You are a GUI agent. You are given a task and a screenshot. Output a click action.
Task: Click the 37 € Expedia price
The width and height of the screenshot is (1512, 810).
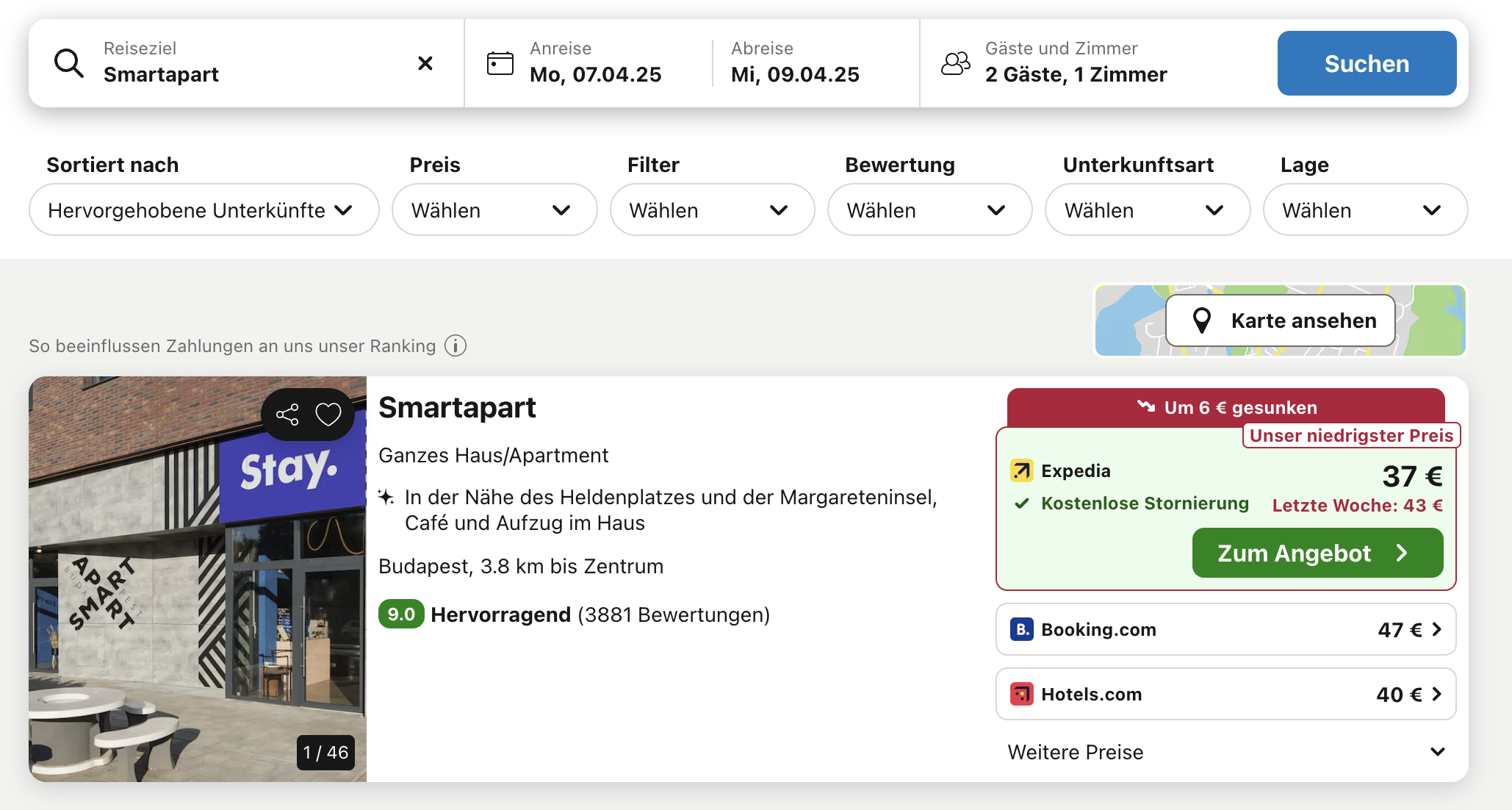1412,476
